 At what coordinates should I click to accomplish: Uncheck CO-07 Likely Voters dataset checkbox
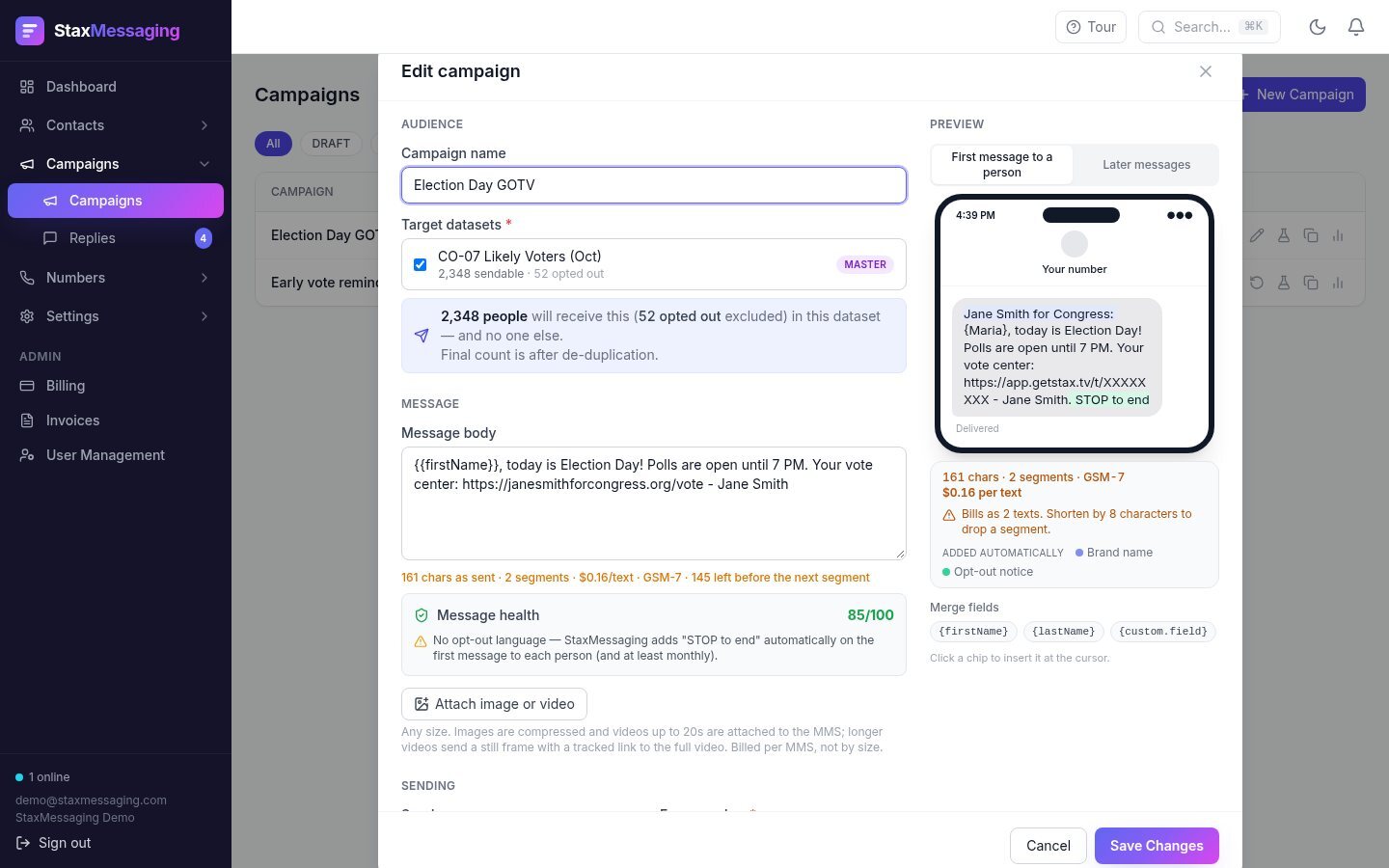click(x=420, y=264)
